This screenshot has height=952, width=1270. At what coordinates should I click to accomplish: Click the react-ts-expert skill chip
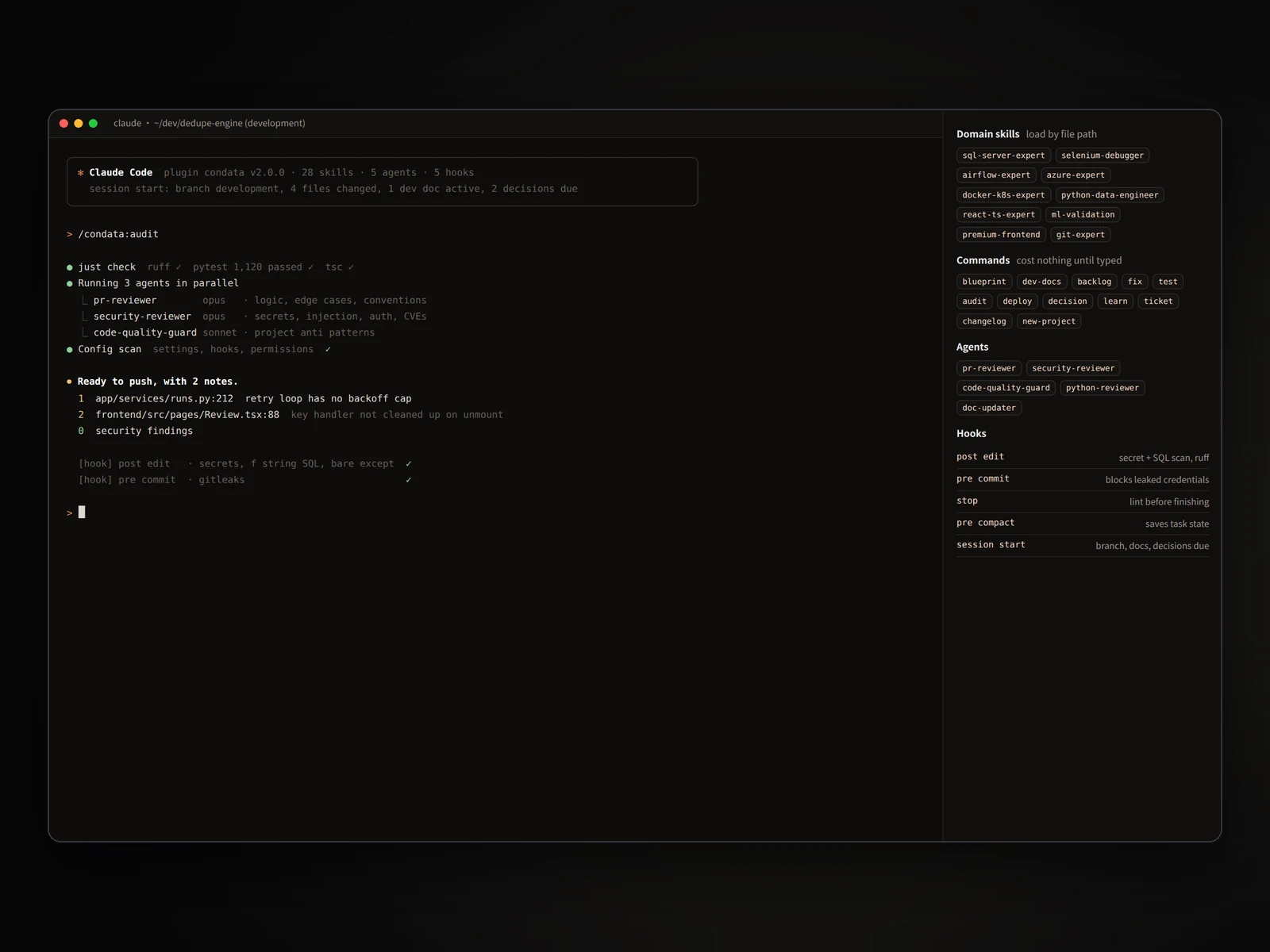click(x=999, y=215)
